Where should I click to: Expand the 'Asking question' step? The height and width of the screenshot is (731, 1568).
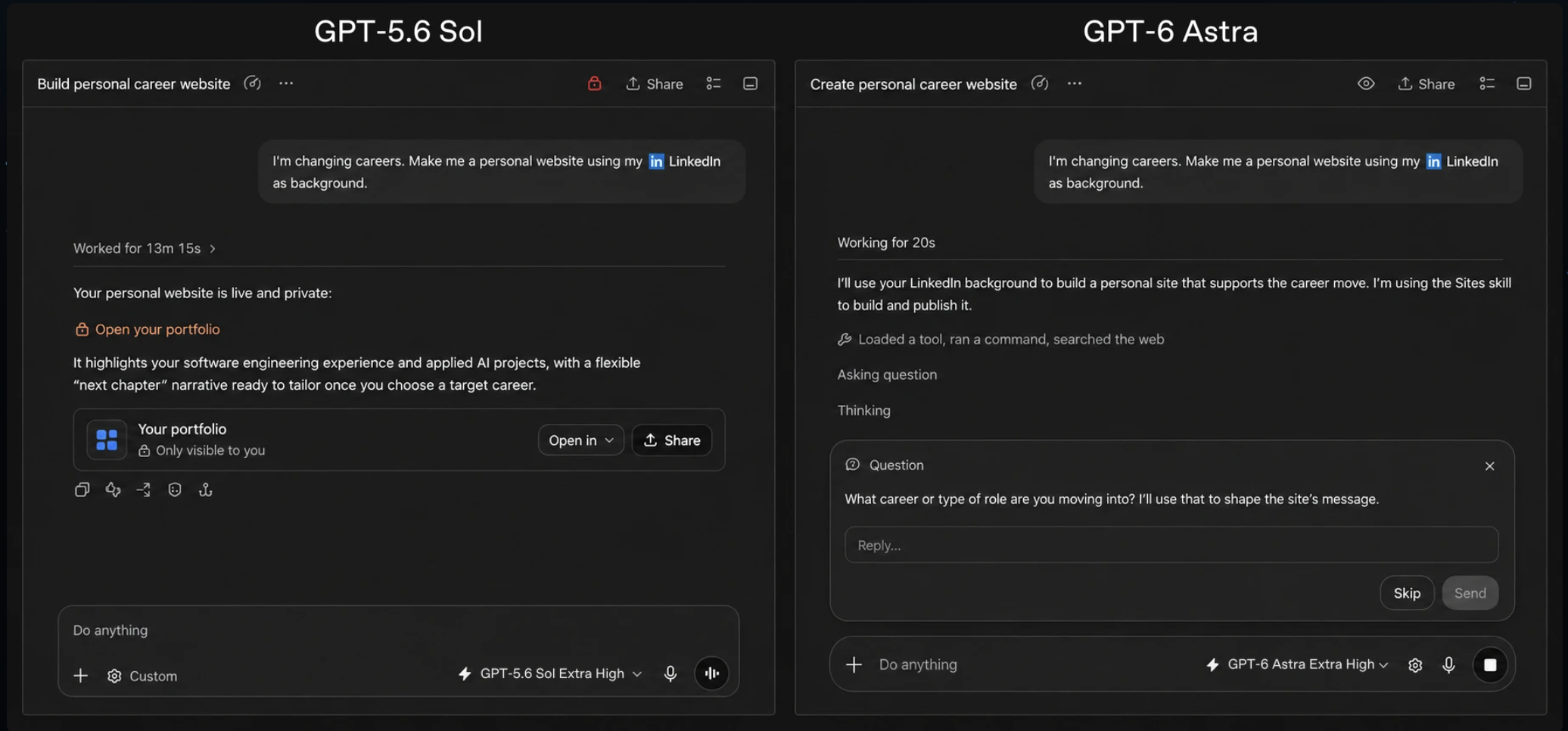(x=887, y=375)
